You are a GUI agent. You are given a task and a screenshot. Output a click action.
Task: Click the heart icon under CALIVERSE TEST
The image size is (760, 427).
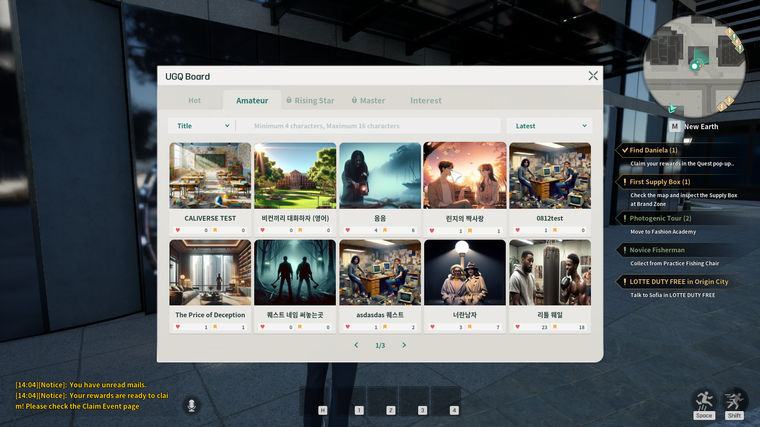[179, 230]
